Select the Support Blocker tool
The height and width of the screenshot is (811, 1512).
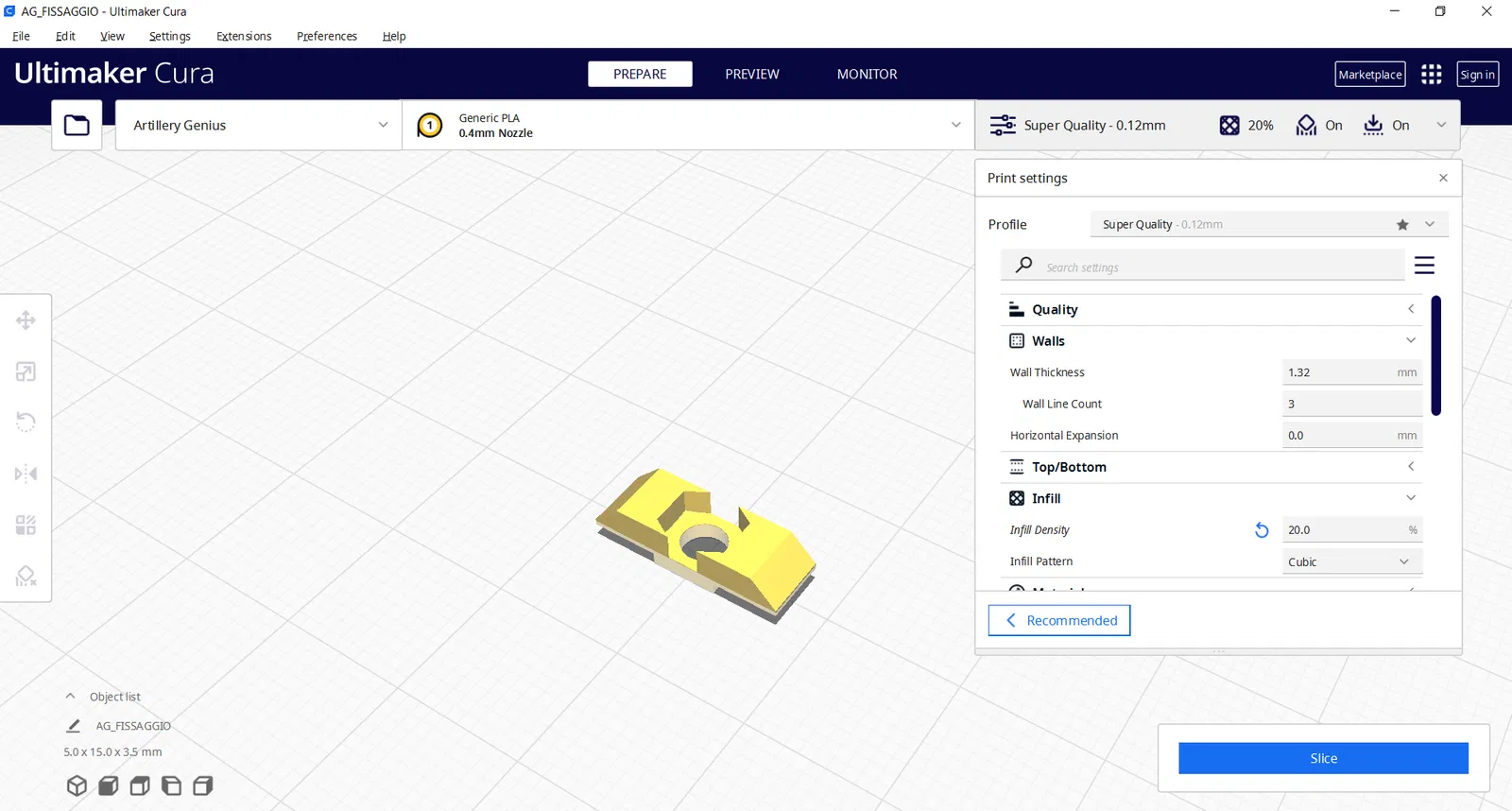(26, 576)
